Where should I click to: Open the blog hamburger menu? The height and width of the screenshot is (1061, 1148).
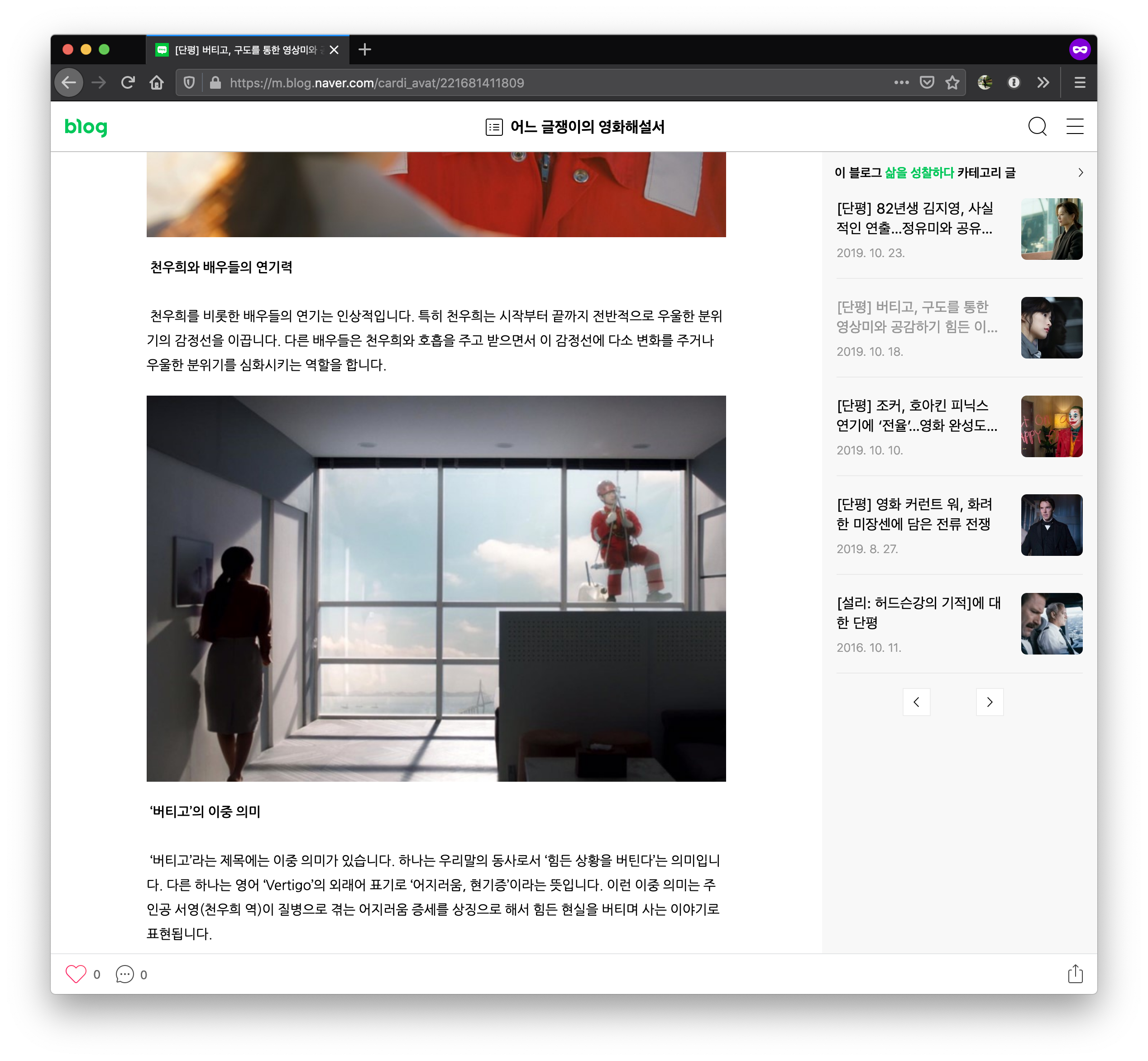point(1075,126)
